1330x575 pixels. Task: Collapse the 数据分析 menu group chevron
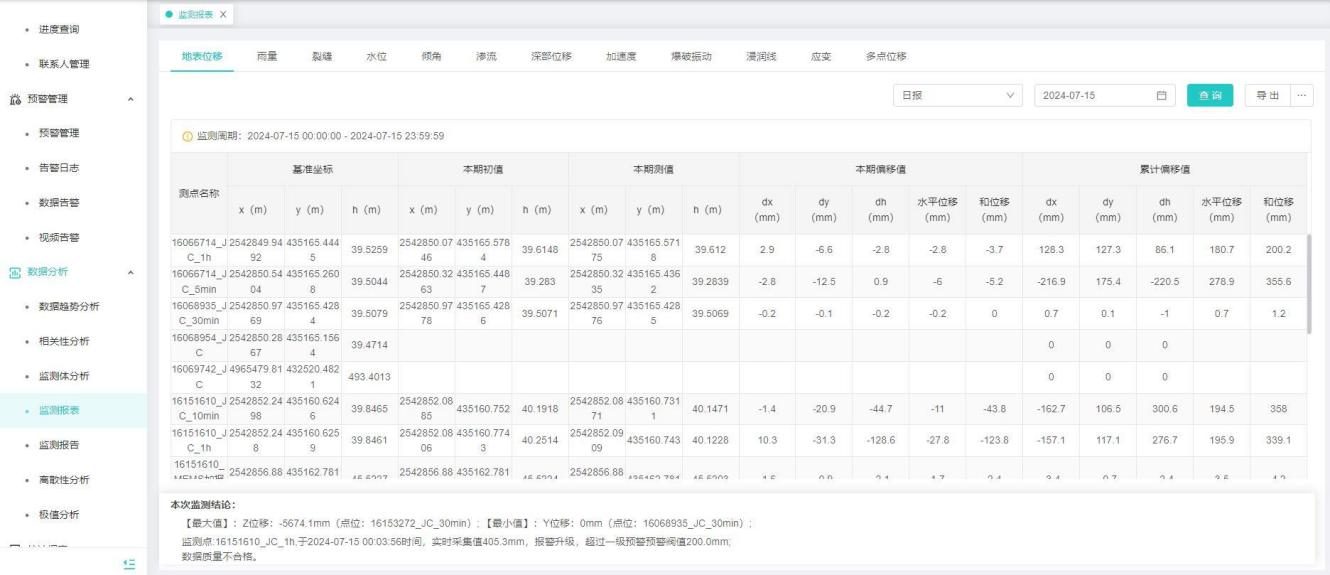pyautogui.click(x=130, y=272)
